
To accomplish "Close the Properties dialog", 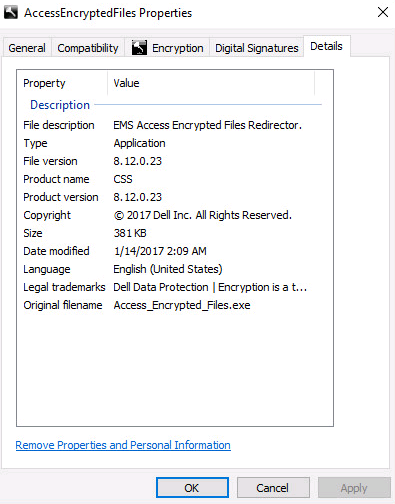I will coord(383,12).
